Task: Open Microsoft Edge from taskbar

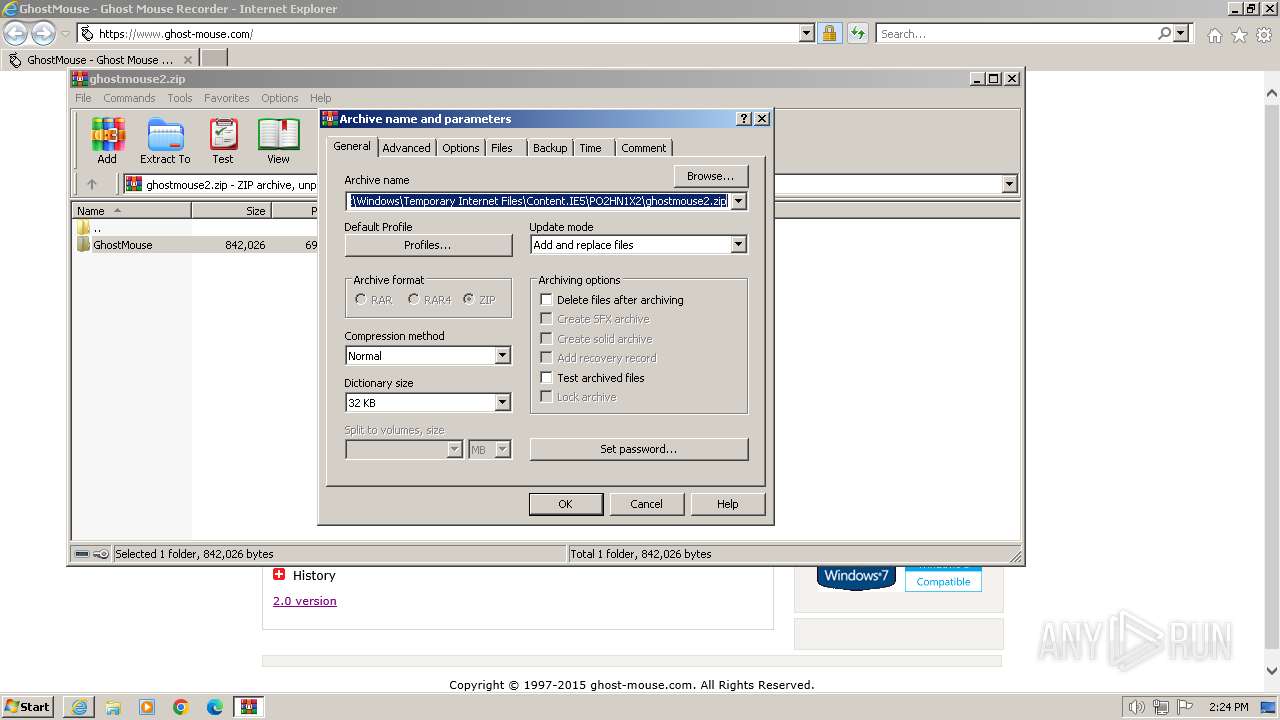Action: click(215, 707)
